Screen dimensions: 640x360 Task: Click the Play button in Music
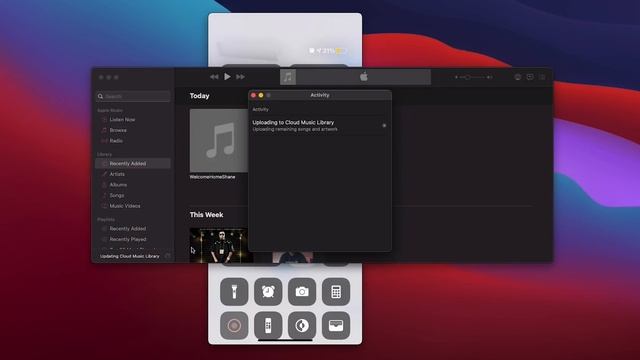pyautogui.click(x=227, y=77)
